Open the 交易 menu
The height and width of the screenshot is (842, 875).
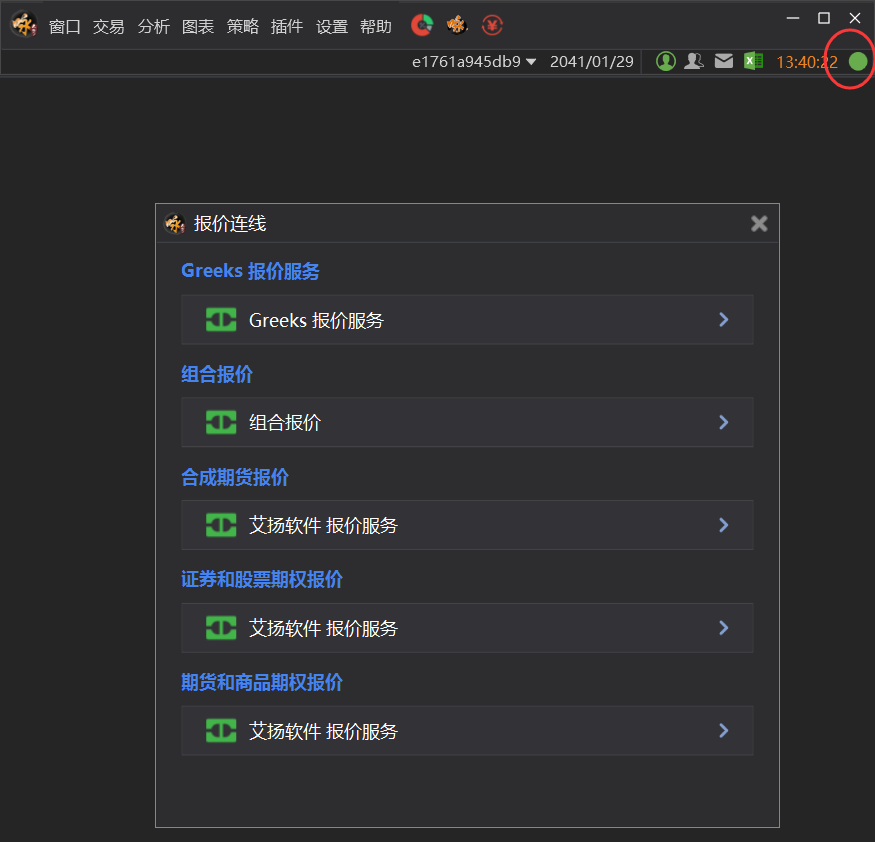coord(108,26)
